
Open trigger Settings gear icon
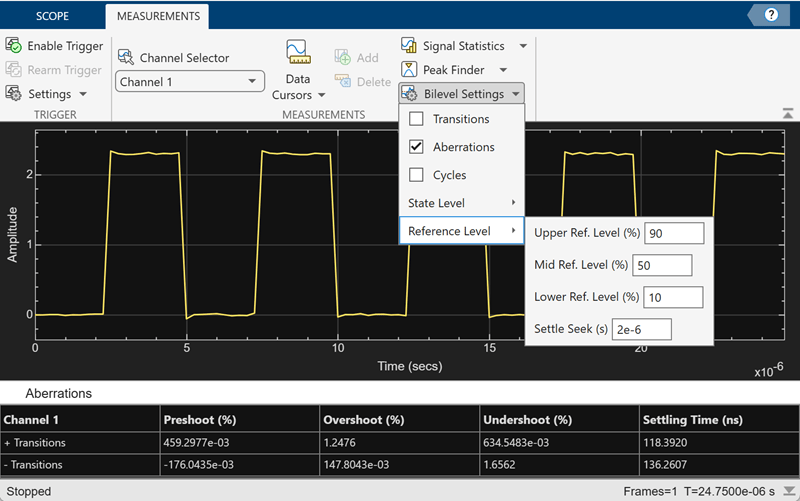coord(13,93)
